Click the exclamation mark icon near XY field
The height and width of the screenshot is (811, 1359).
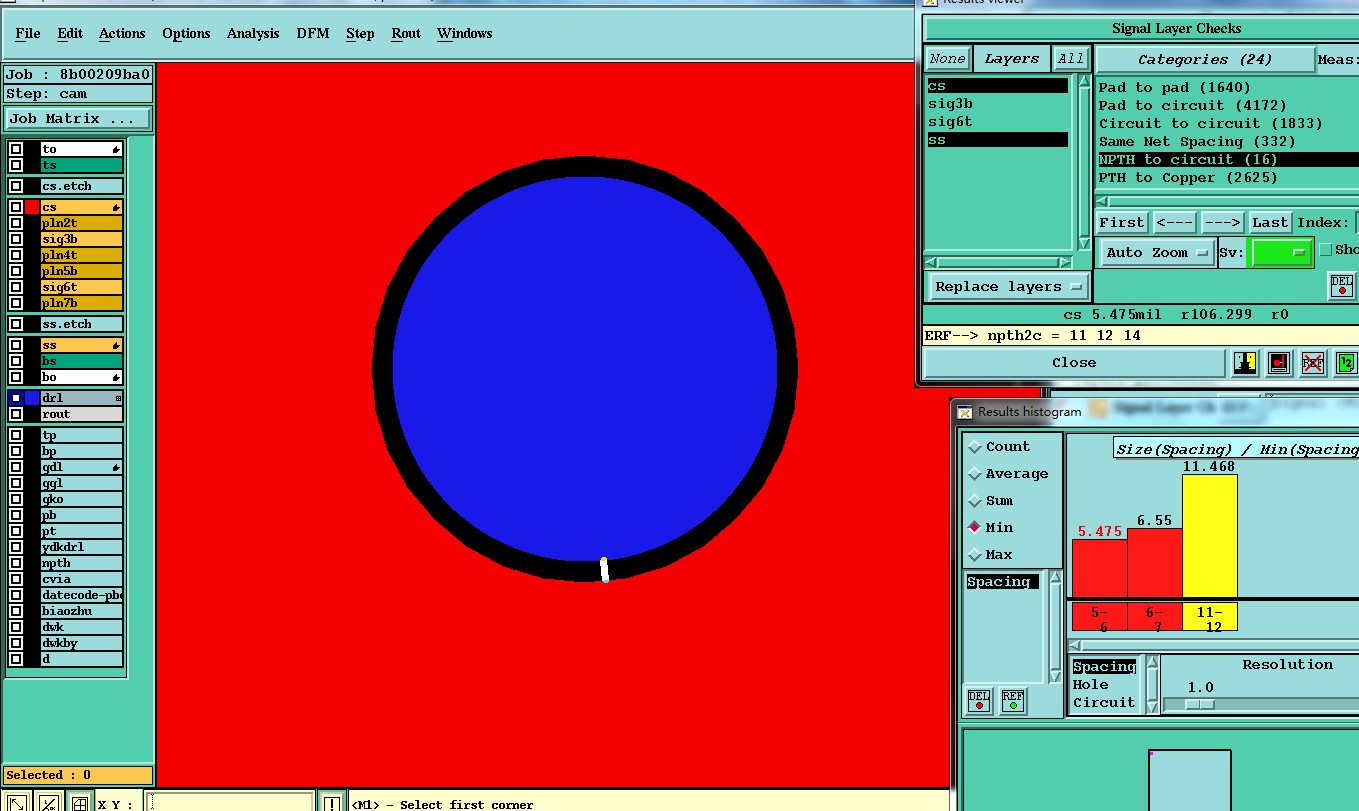tap(332, 802)
